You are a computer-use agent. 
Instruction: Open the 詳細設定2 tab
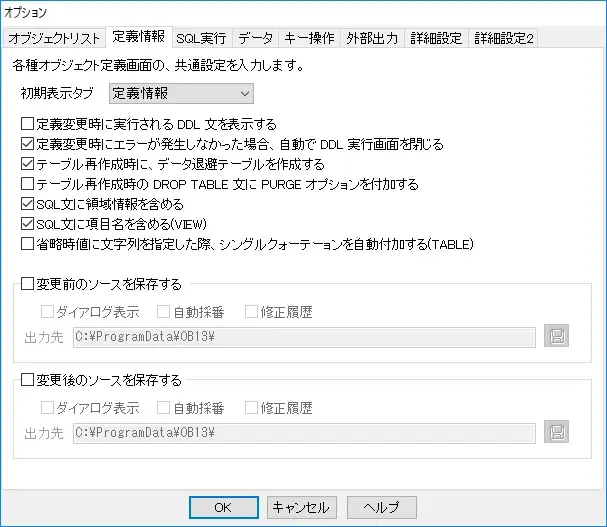pos(504,39)
